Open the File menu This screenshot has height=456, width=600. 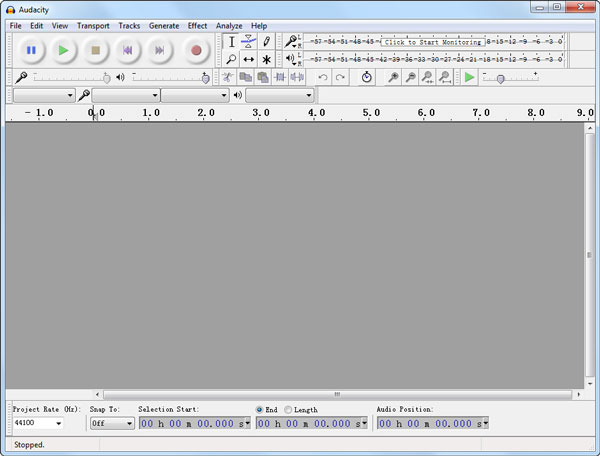(x=15, y=26)
